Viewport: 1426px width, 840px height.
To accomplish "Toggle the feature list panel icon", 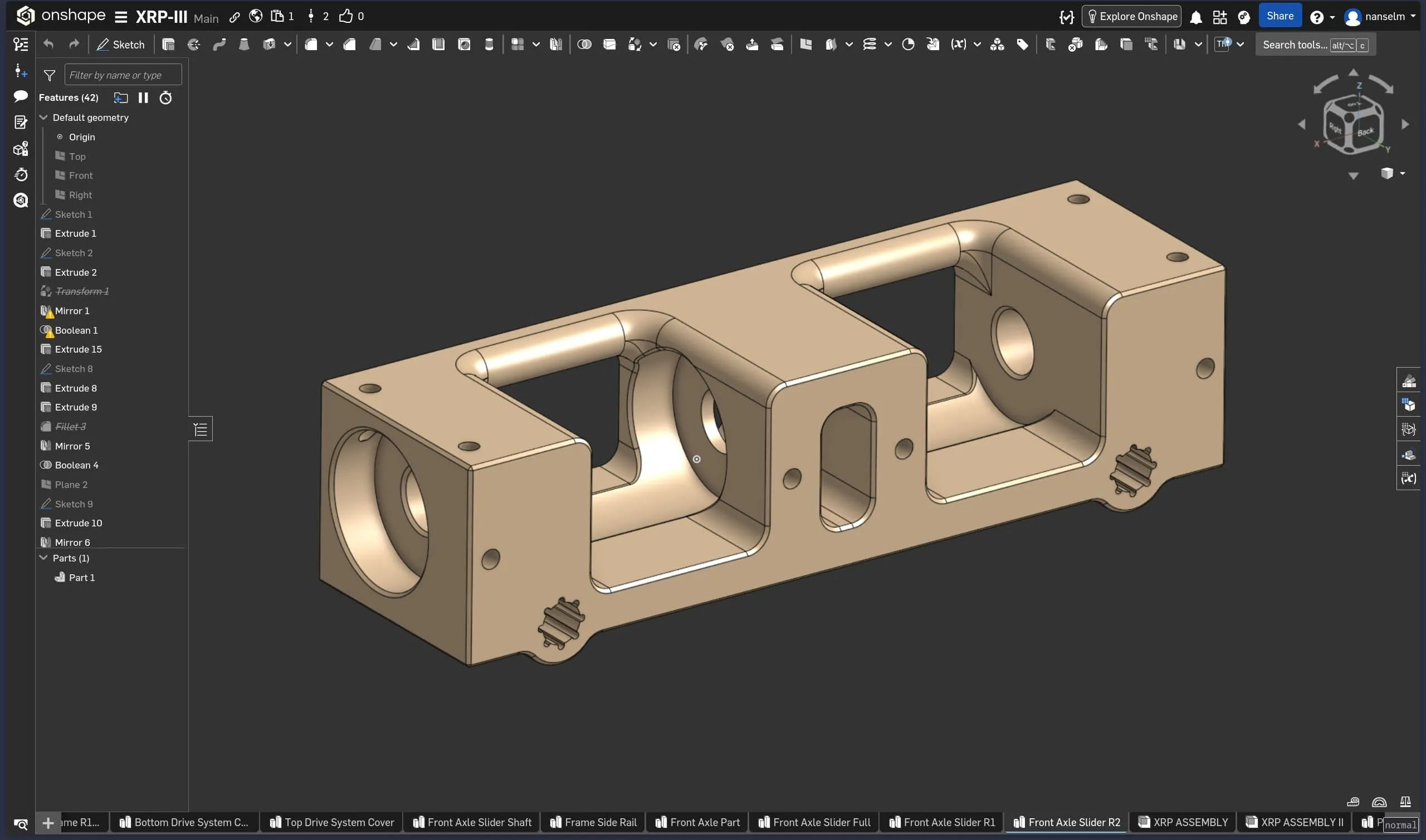I will [21, 44].
